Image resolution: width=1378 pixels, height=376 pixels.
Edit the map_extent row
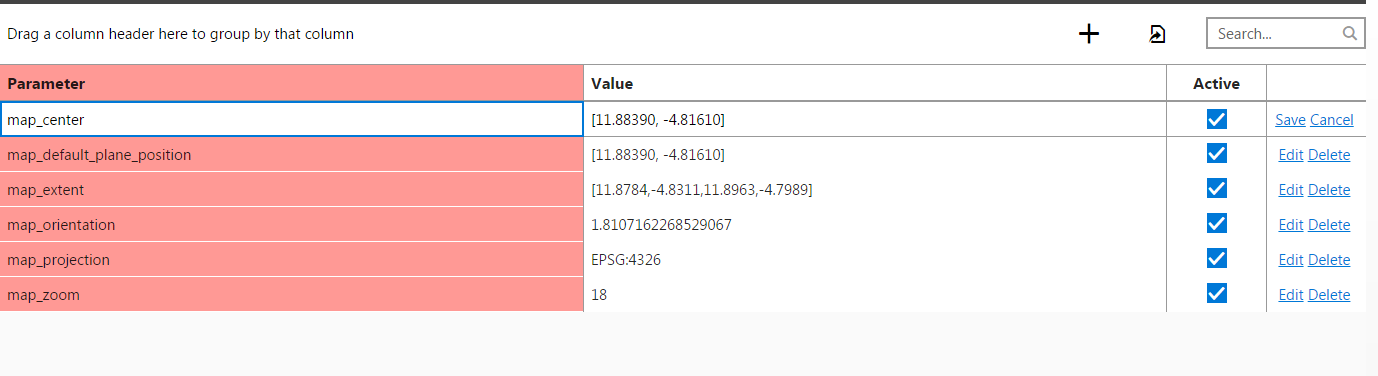[x=1291, y=190]
